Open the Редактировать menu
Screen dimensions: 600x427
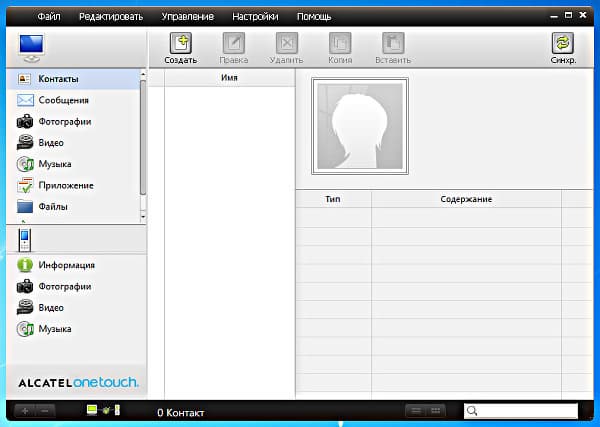111,17
